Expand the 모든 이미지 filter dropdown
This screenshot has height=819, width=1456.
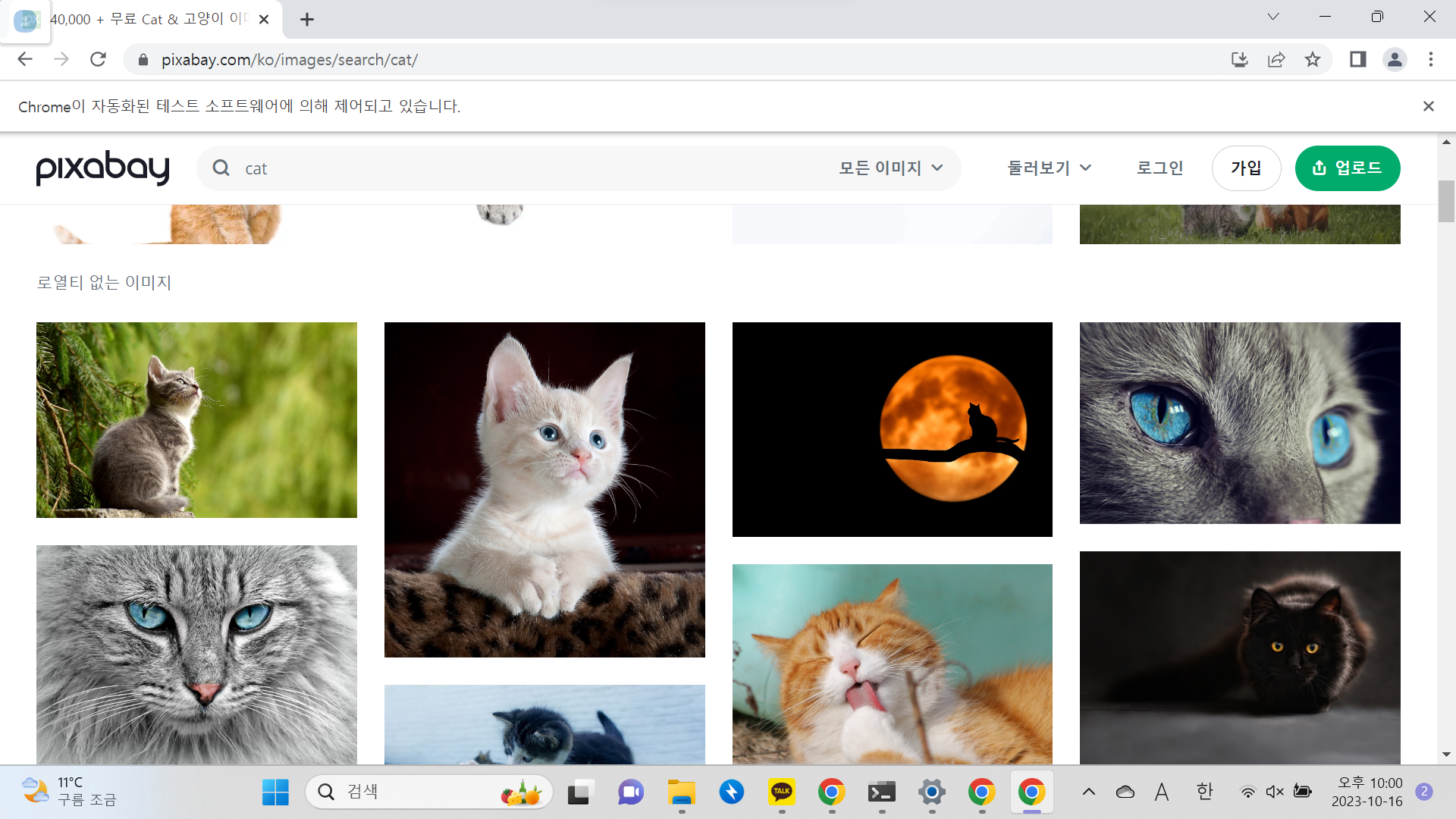tap(890, 168)
